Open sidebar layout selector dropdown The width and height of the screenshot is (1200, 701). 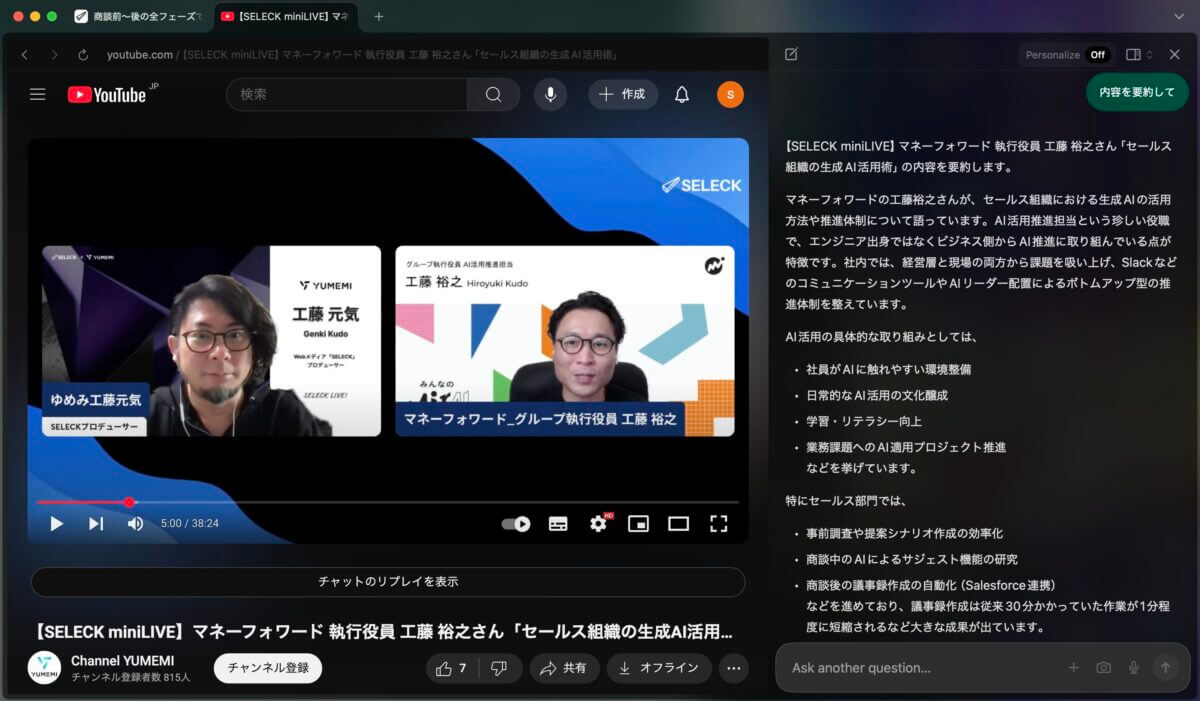point(1138,55)
